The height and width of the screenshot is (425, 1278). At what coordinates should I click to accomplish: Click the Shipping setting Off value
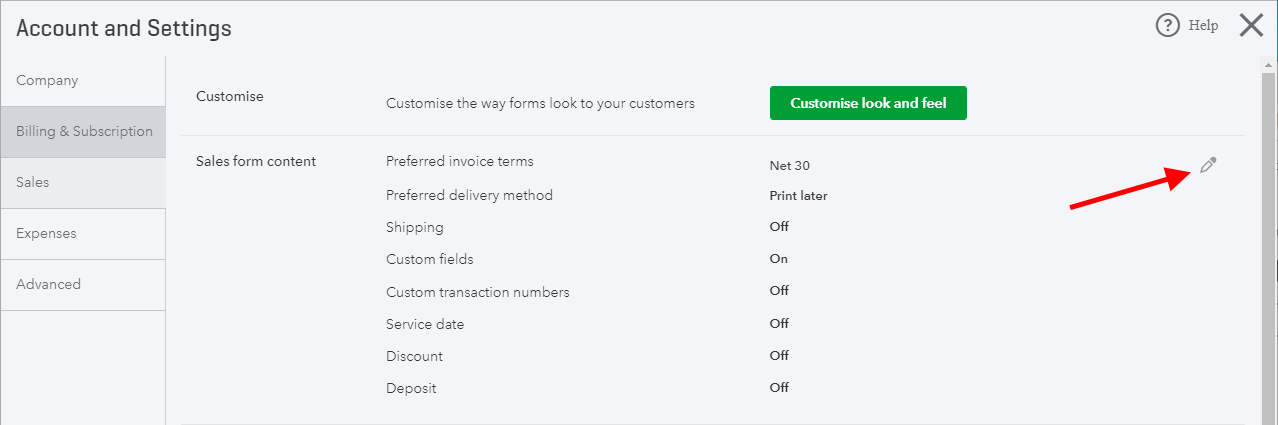[779, 227]
